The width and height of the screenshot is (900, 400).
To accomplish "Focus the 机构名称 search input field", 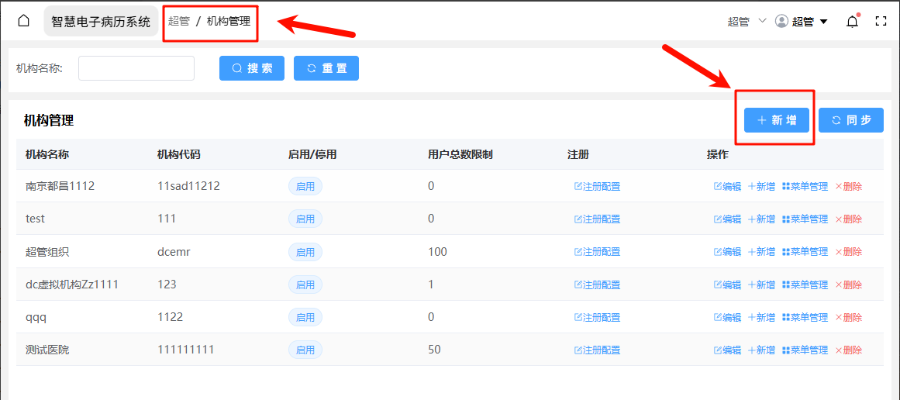I will (x=136, y=68).
